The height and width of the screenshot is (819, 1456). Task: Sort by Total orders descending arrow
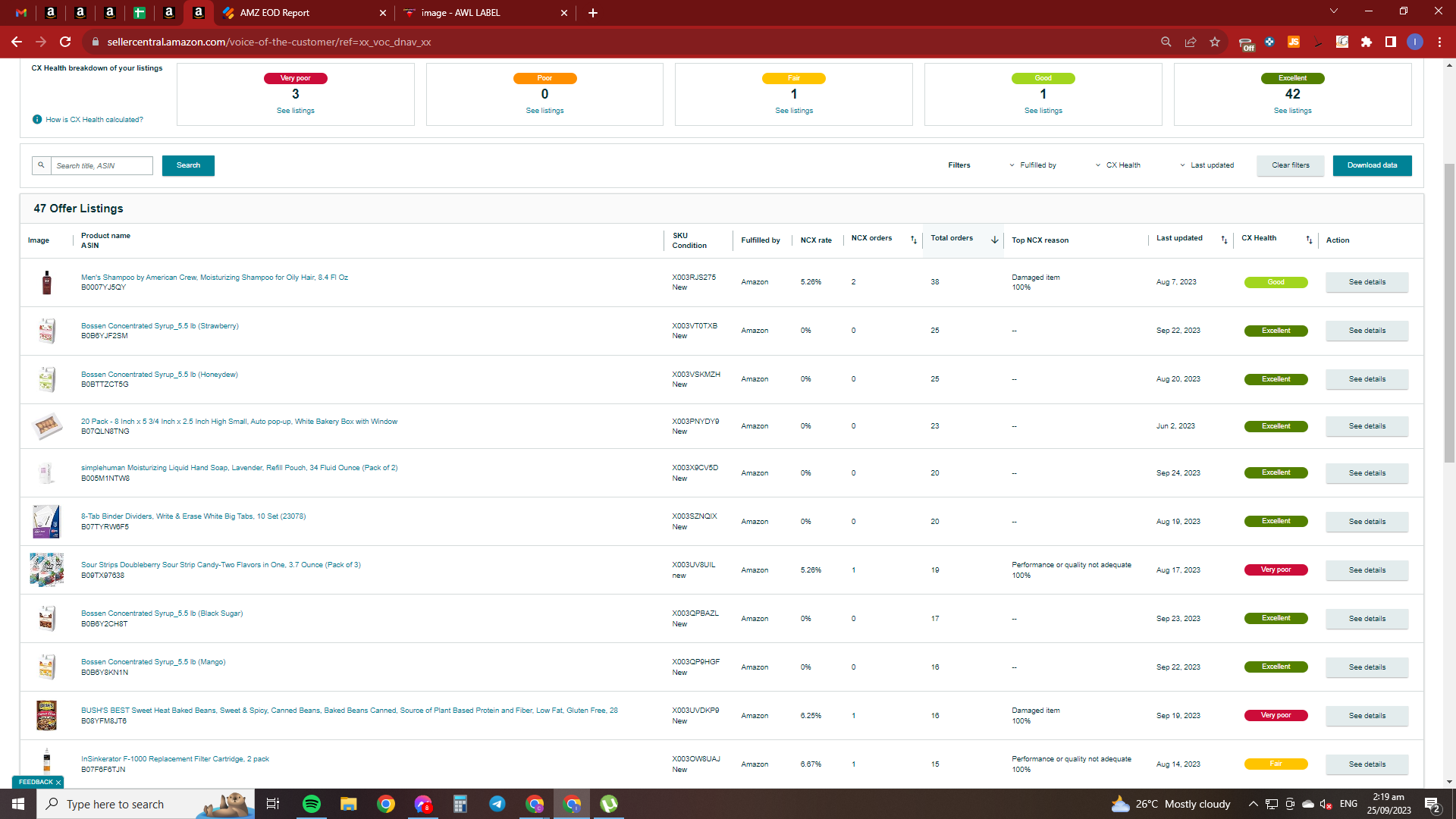[x=994, y=240]
